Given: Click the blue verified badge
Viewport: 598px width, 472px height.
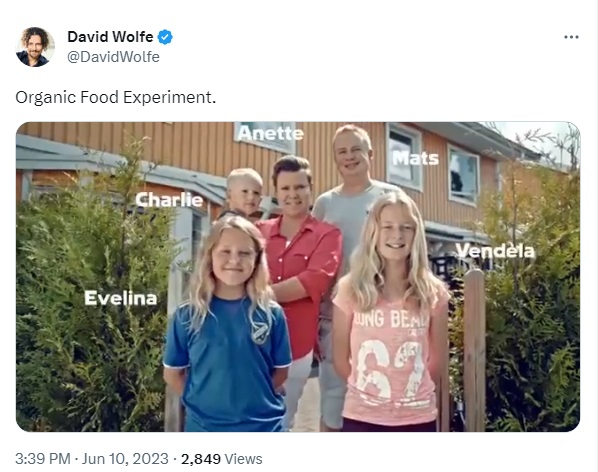Looking at the screenshot, I should (165, 37).
